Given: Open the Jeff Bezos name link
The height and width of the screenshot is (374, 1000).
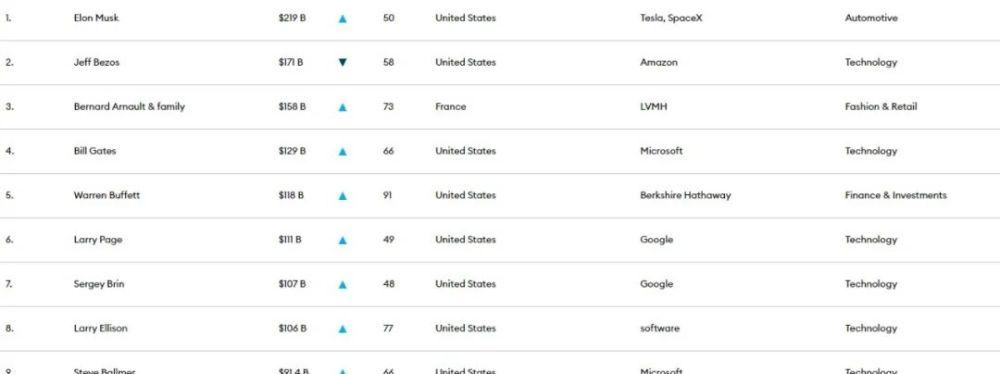Looking at the screenshot, I should [96, 63].
